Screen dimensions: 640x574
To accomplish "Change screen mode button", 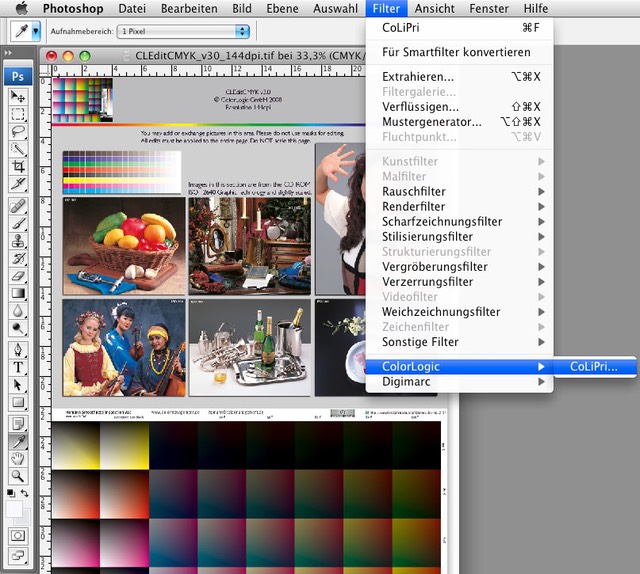I will (18, 556).
